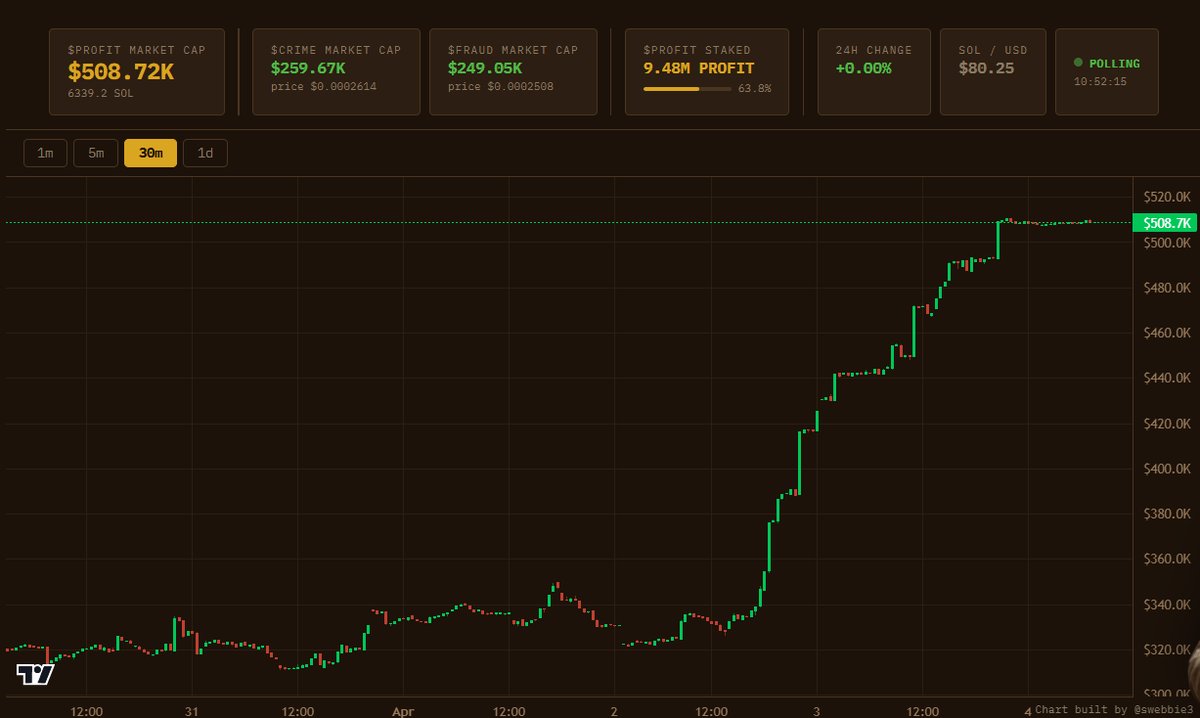This screenshot has width=1200, height=718.
Task: Click the green polling status dot
Action: click(x=1078, y=63)
